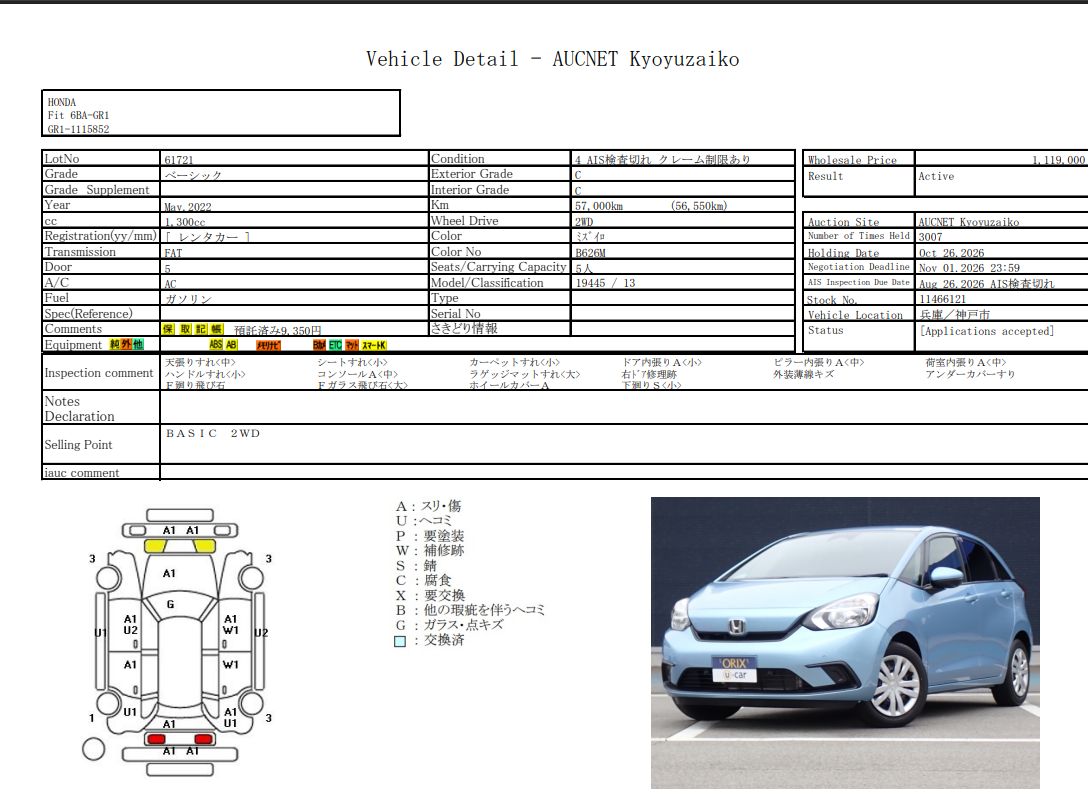Click the Notes Declaration row label
The height and width of the screenshot is (789, 1088).
(79, 409)
